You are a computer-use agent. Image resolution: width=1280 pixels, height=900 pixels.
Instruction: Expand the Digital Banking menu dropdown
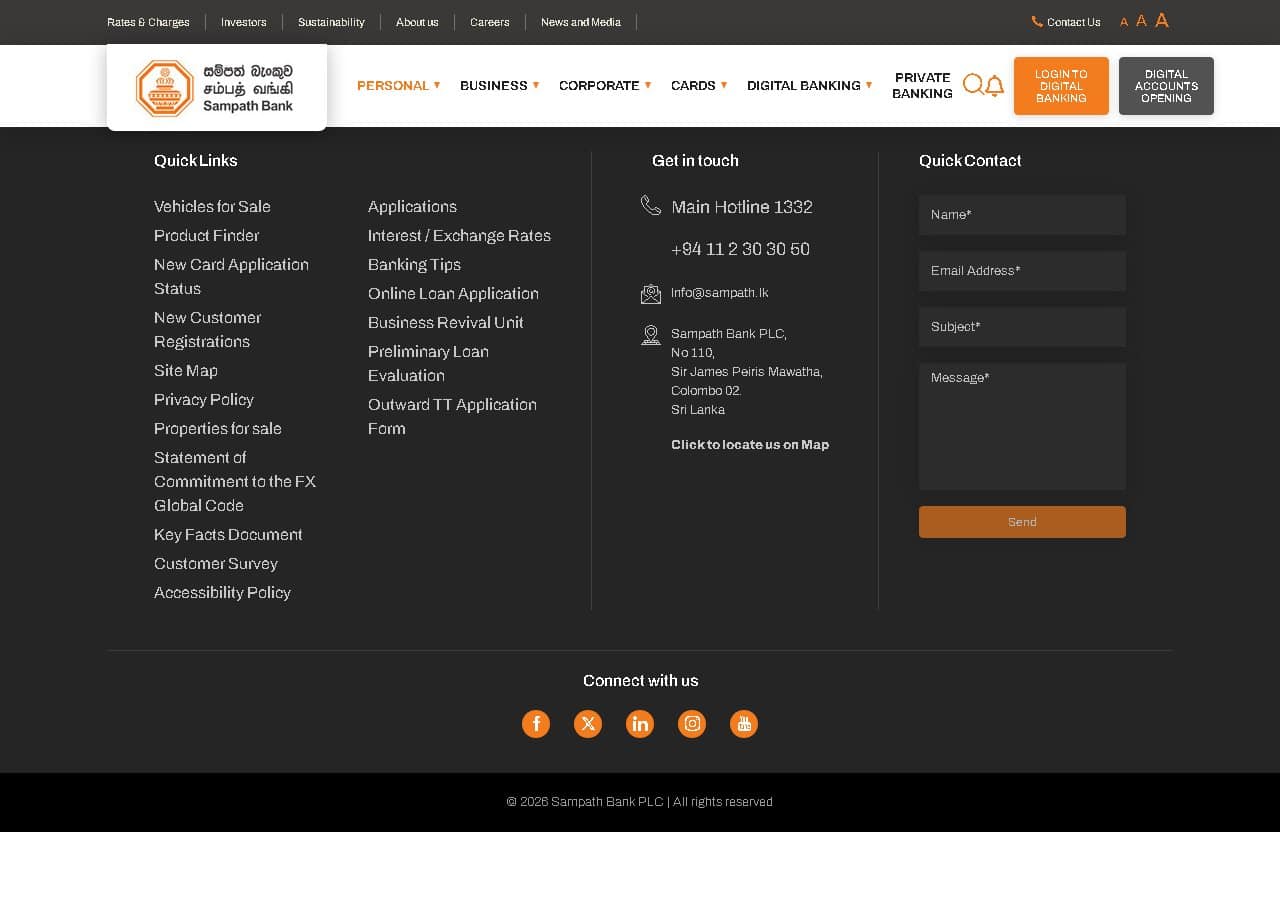(810, 85)
